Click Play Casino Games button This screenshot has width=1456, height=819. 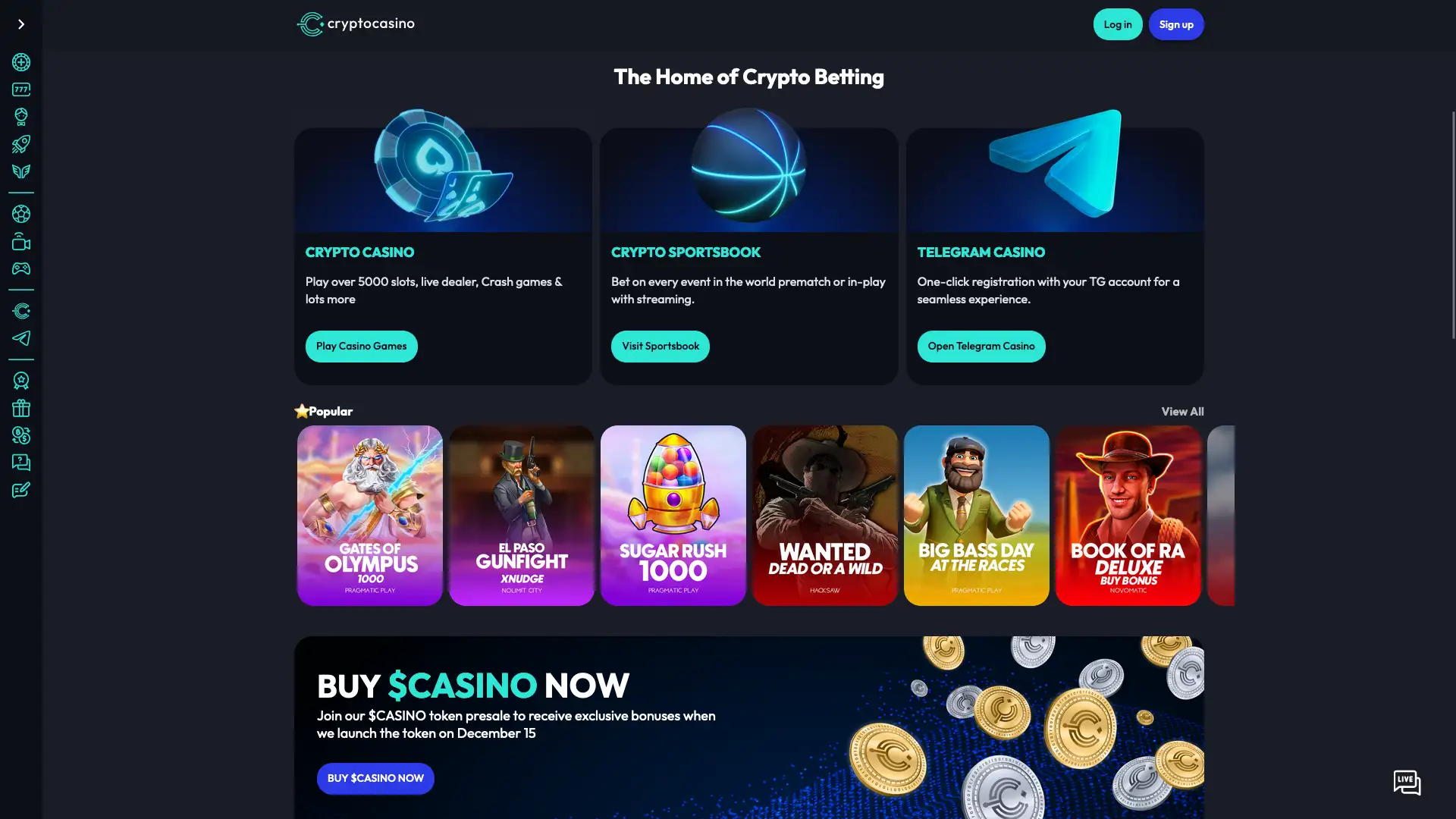(361, 347)
